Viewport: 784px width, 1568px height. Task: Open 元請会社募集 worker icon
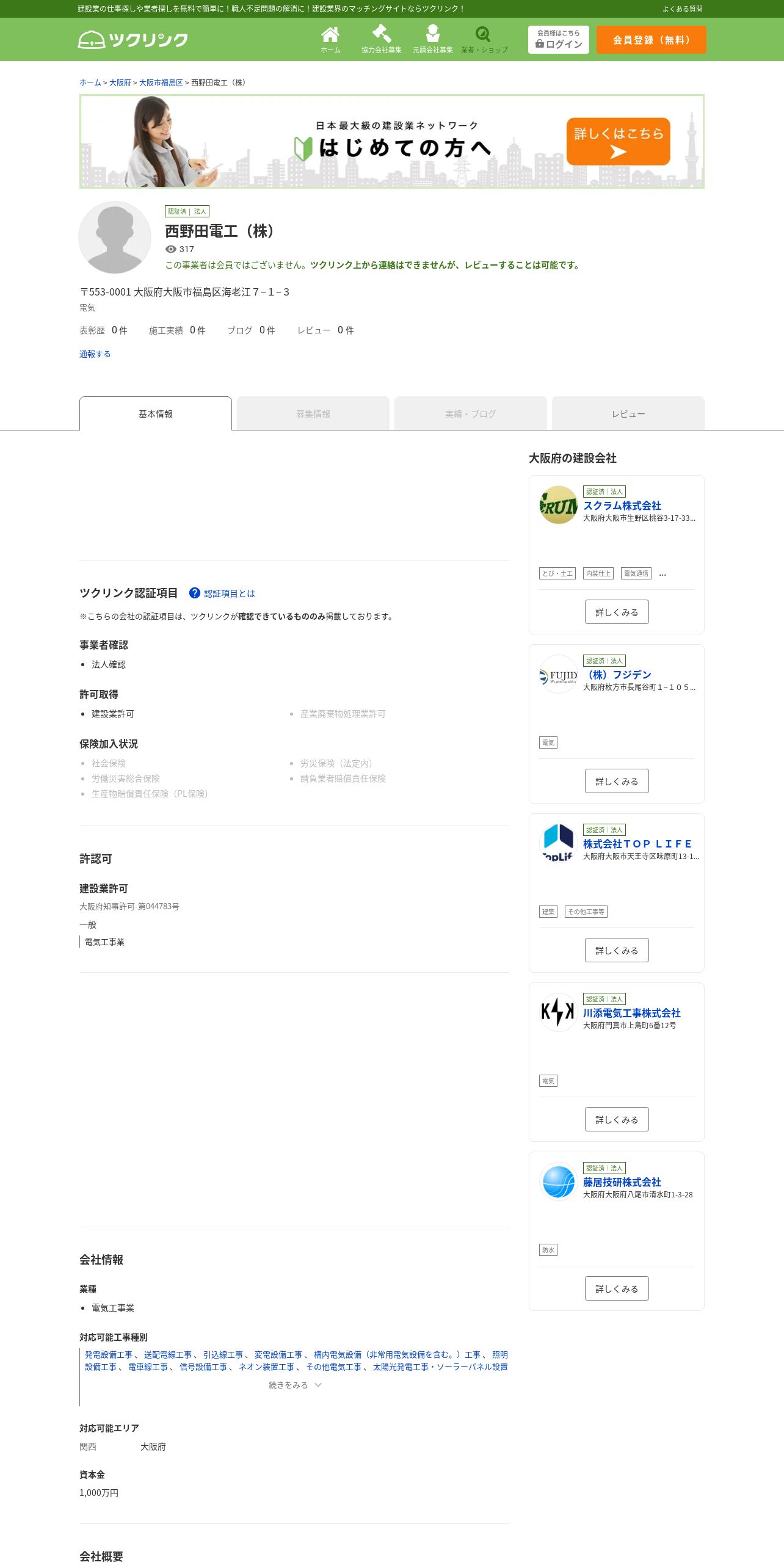coord(433,40)
